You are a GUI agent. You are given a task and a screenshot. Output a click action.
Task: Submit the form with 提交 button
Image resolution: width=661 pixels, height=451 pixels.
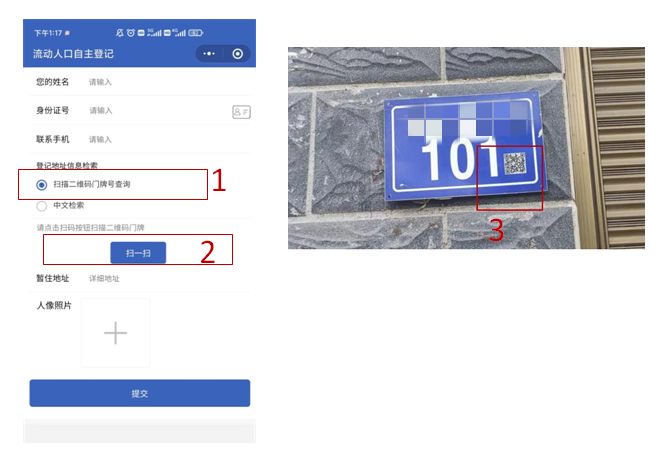[140, 393]
